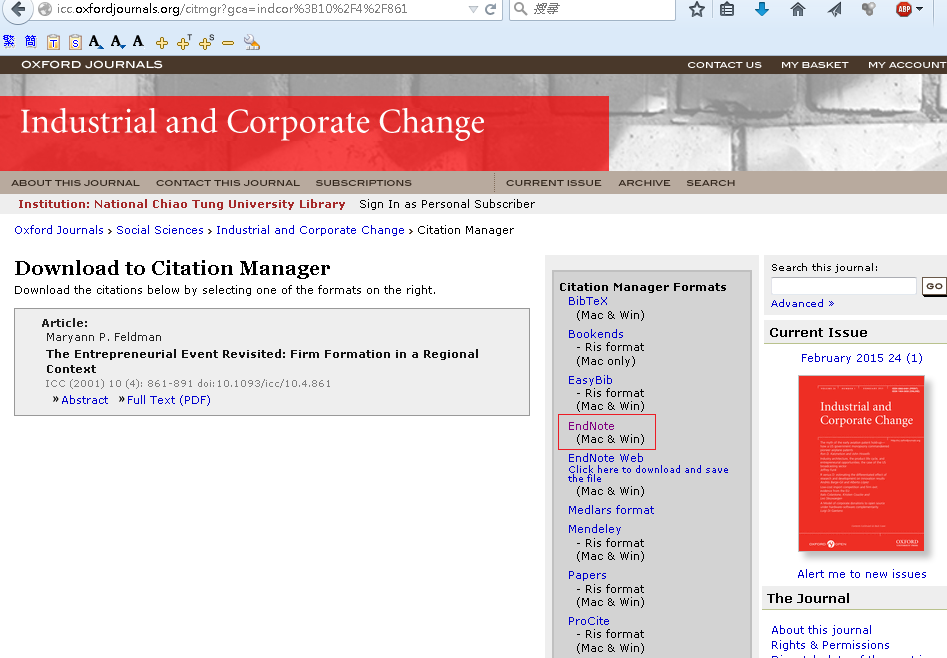Image resolution: width=947 pixels, height=658 pixels.
Task: Download citation in EndNote format
Action: (x=591, y=426)
